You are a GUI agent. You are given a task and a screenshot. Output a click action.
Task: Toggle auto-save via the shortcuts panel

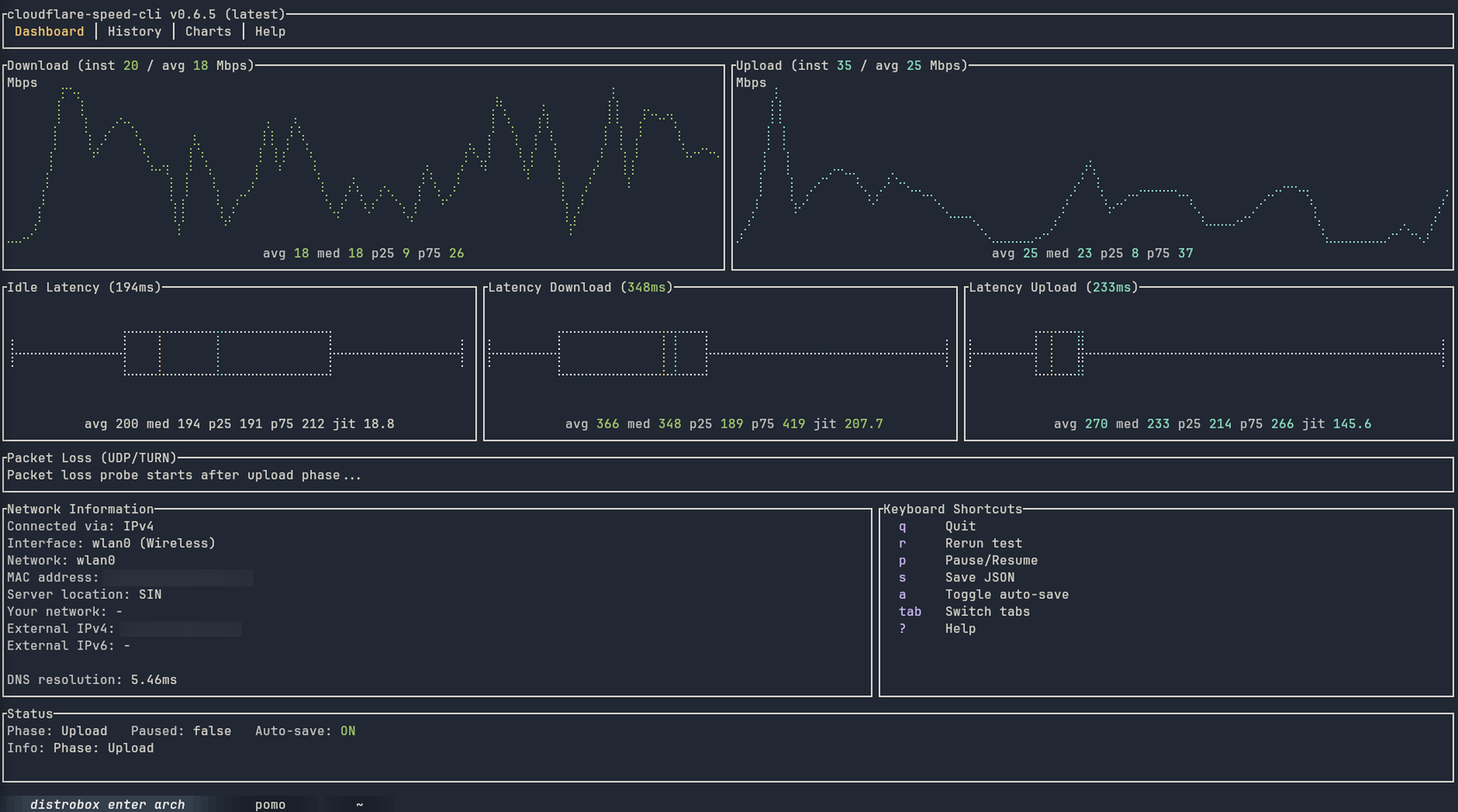click(x=1006, y=594)
